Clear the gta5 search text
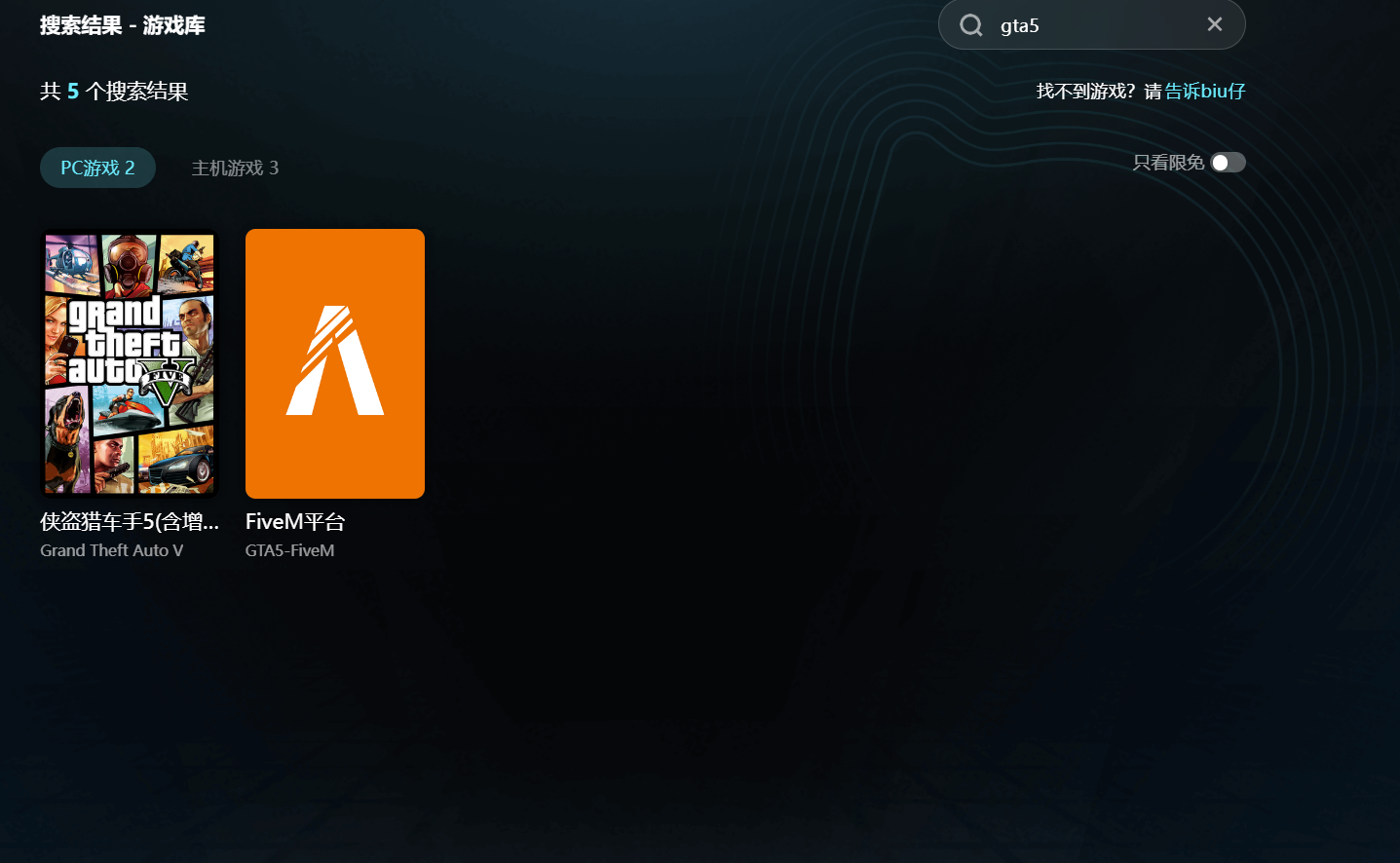1400x863 pixels. [1214, 24]
